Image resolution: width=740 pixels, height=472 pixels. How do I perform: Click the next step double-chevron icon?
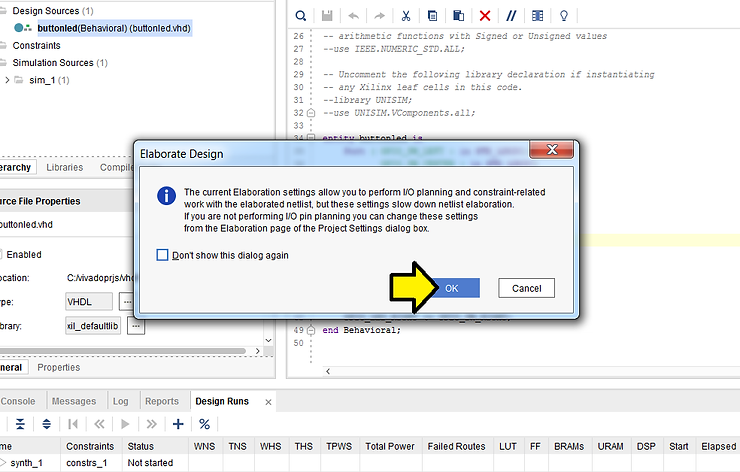point(151,424)
